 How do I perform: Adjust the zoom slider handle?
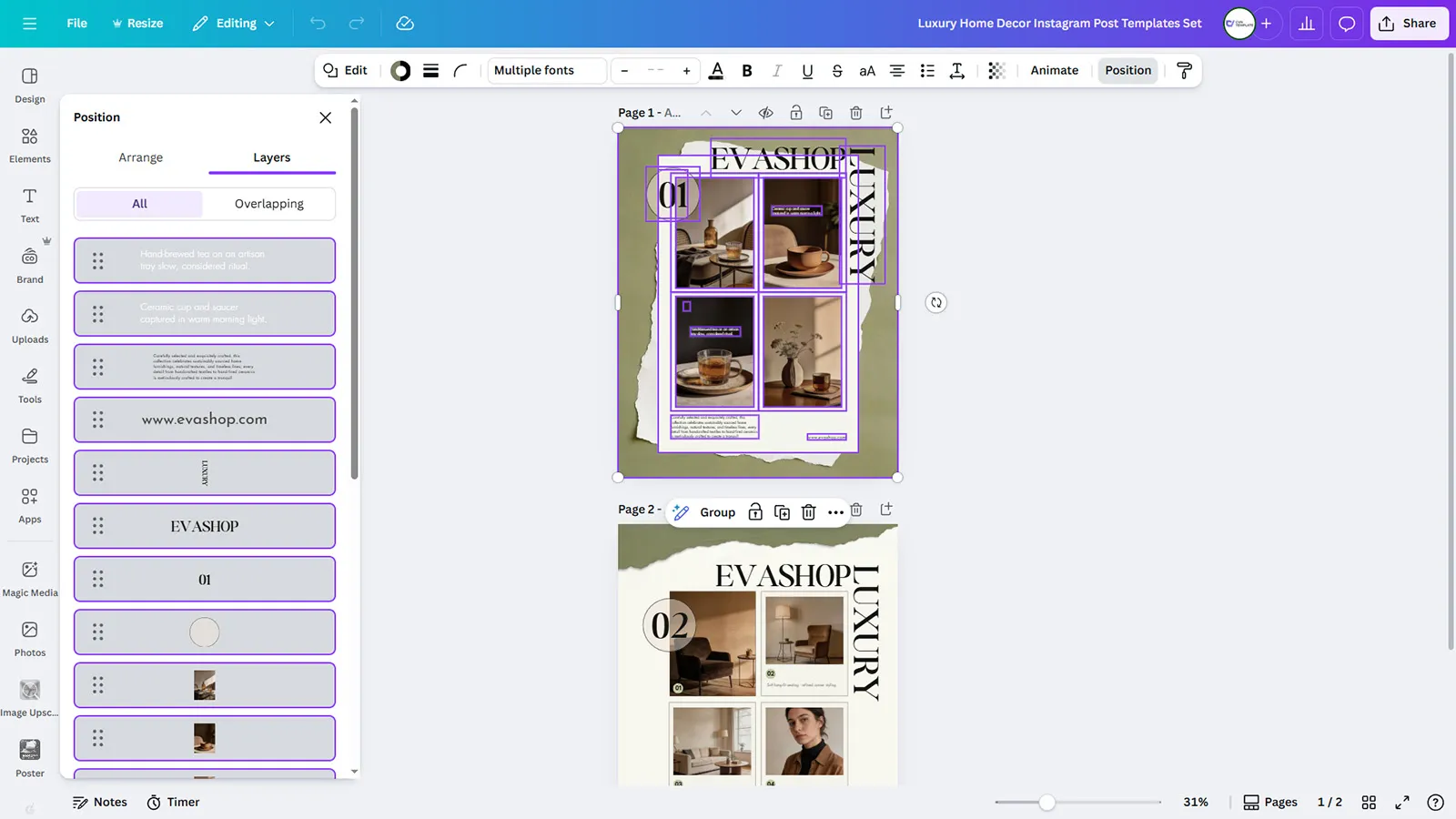(x=1047, y=802)
